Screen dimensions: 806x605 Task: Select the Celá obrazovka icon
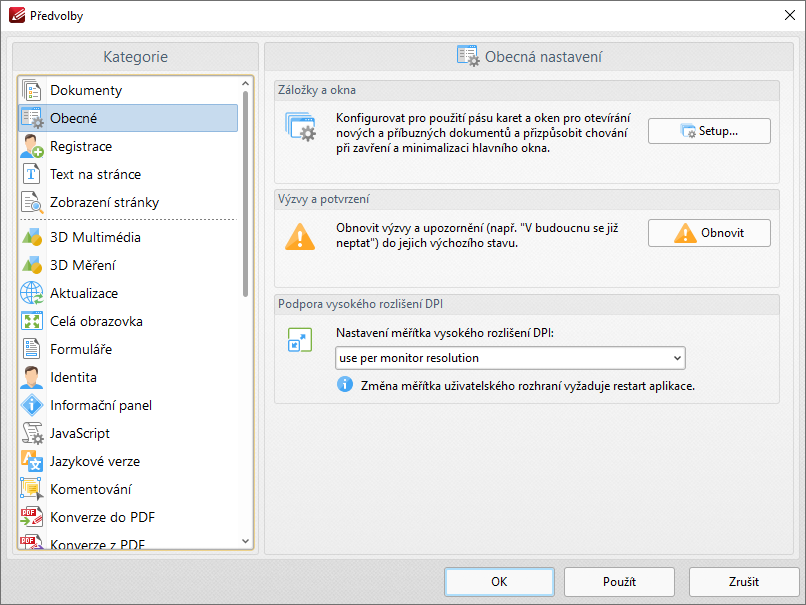(32, 321)
